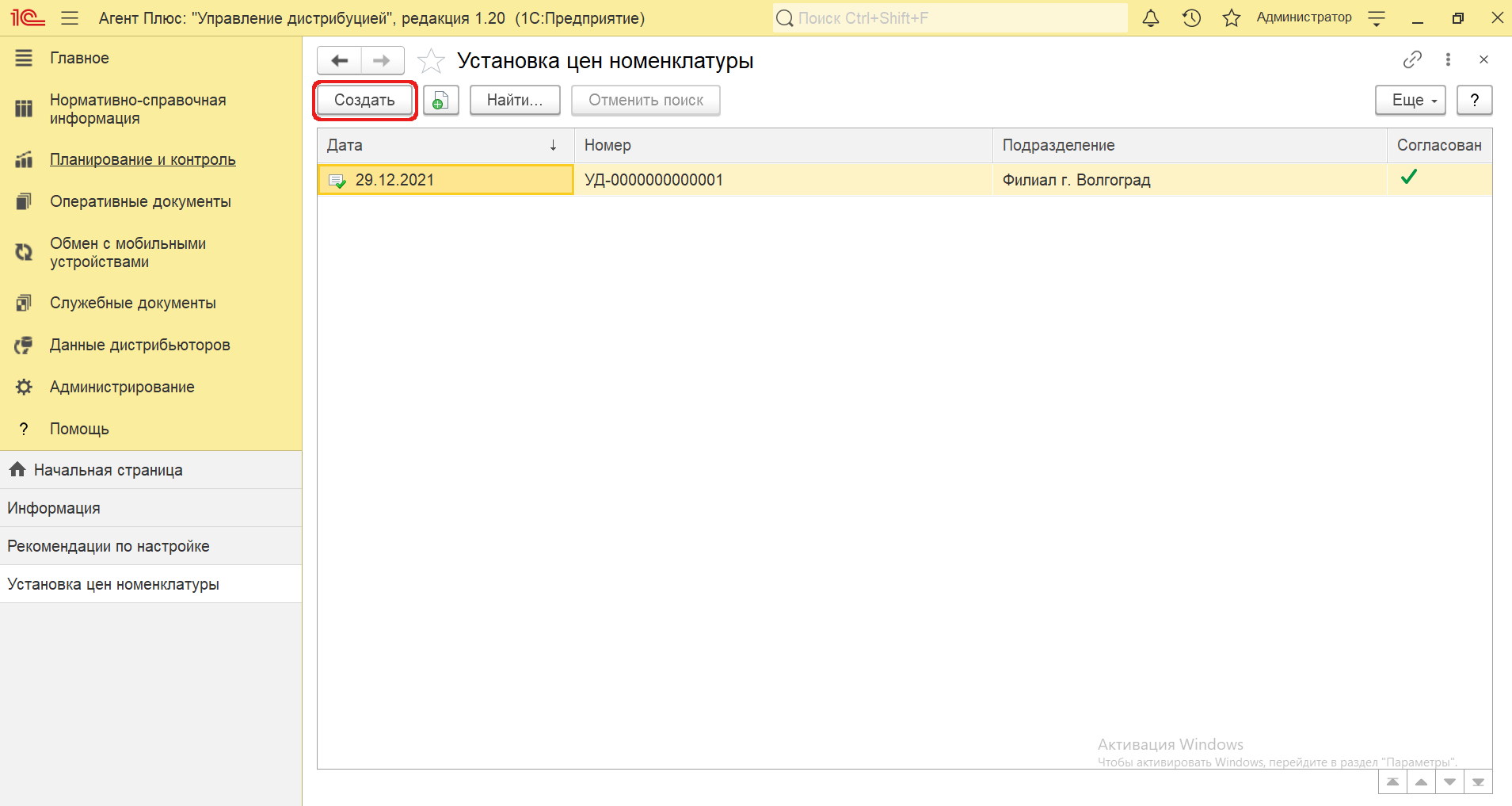Click the Найти... button
The height and width of the screenshot is (806, 1512).
tap(514, 101)
